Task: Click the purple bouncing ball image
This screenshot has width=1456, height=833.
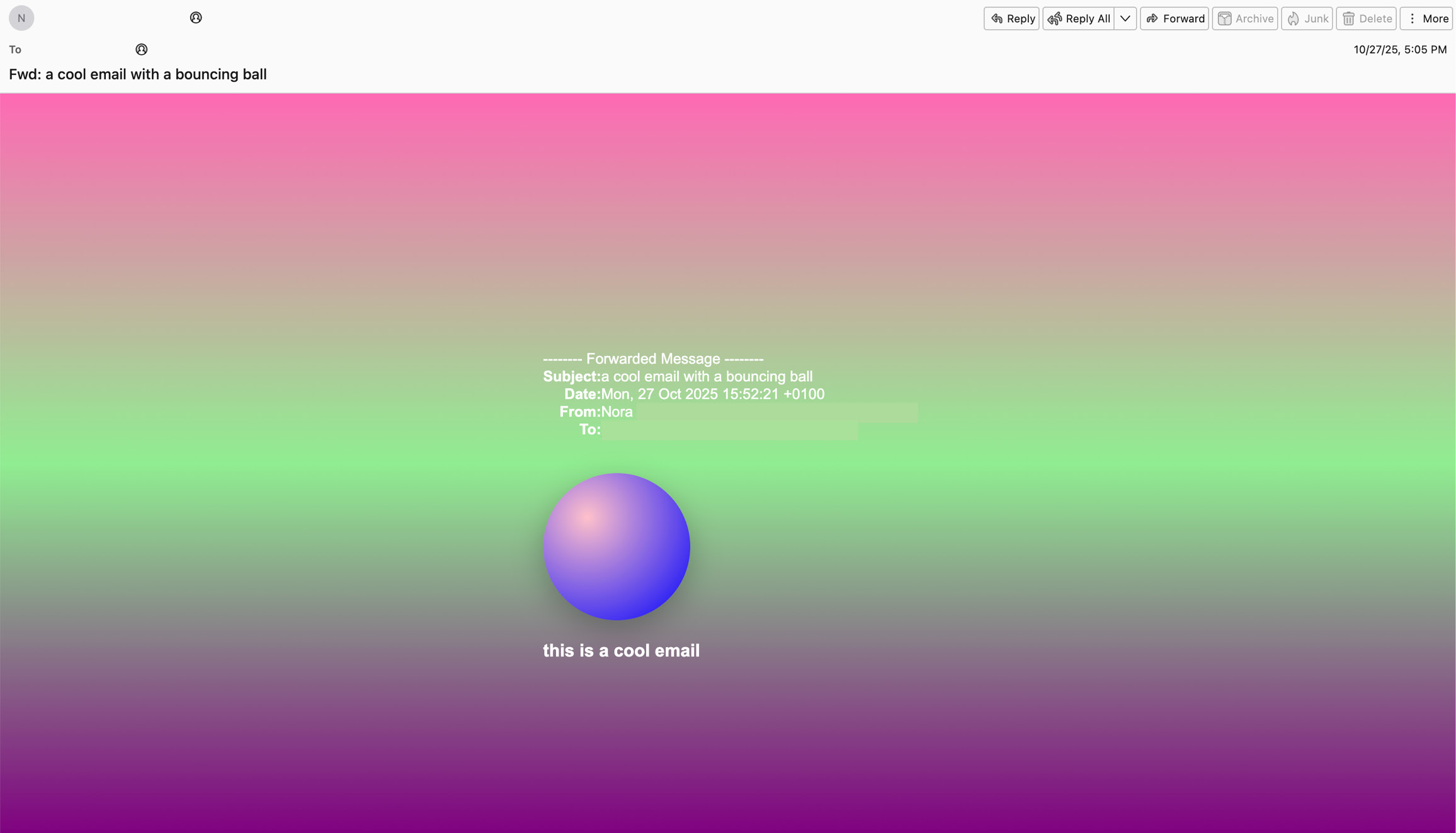Action: (x=617, y=546)
